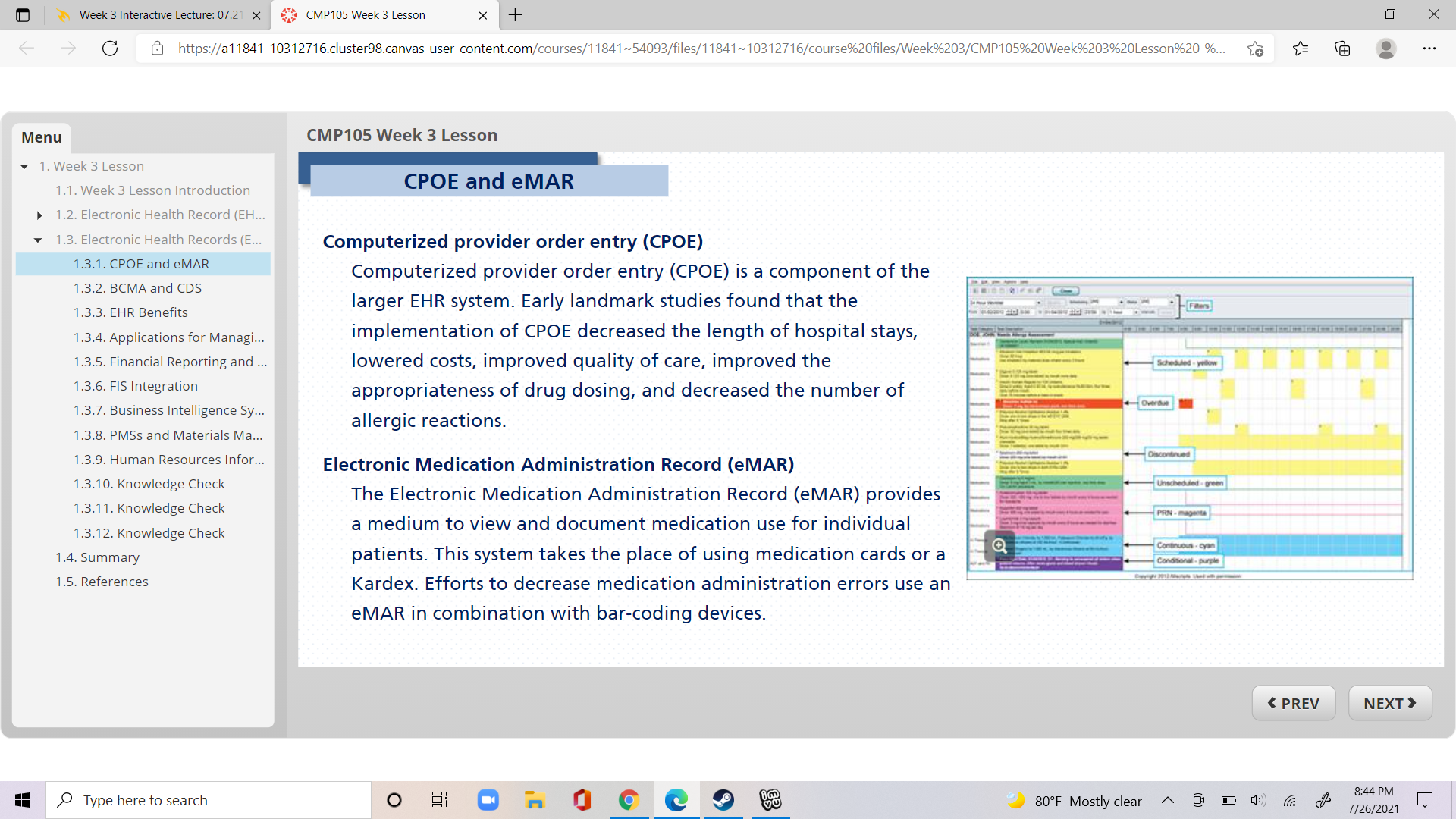Open 1.3.11. Knowledge Check
The width and height of the screenshot is (1456, 819).
(x=149, y=508)
